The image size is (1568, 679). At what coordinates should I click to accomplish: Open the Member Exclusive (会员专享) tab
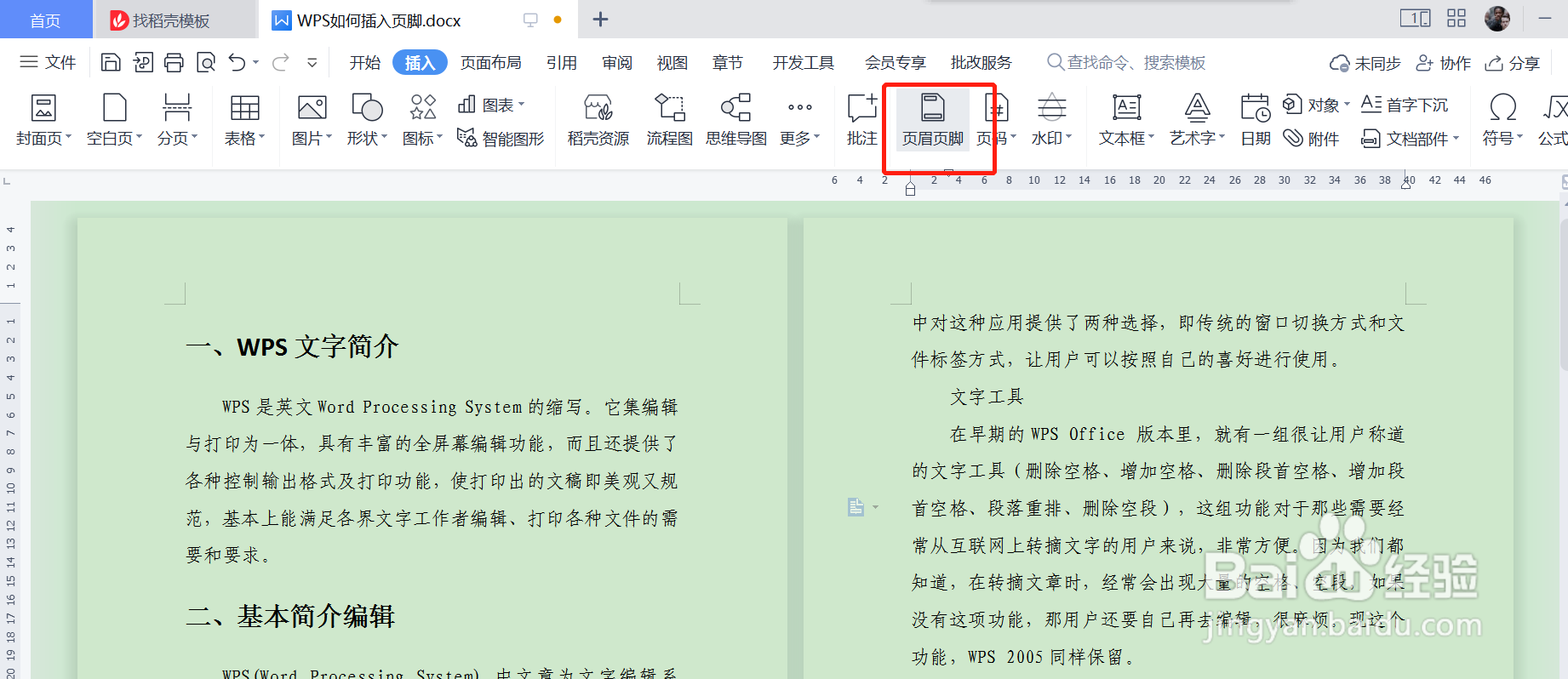click(896, 62)
